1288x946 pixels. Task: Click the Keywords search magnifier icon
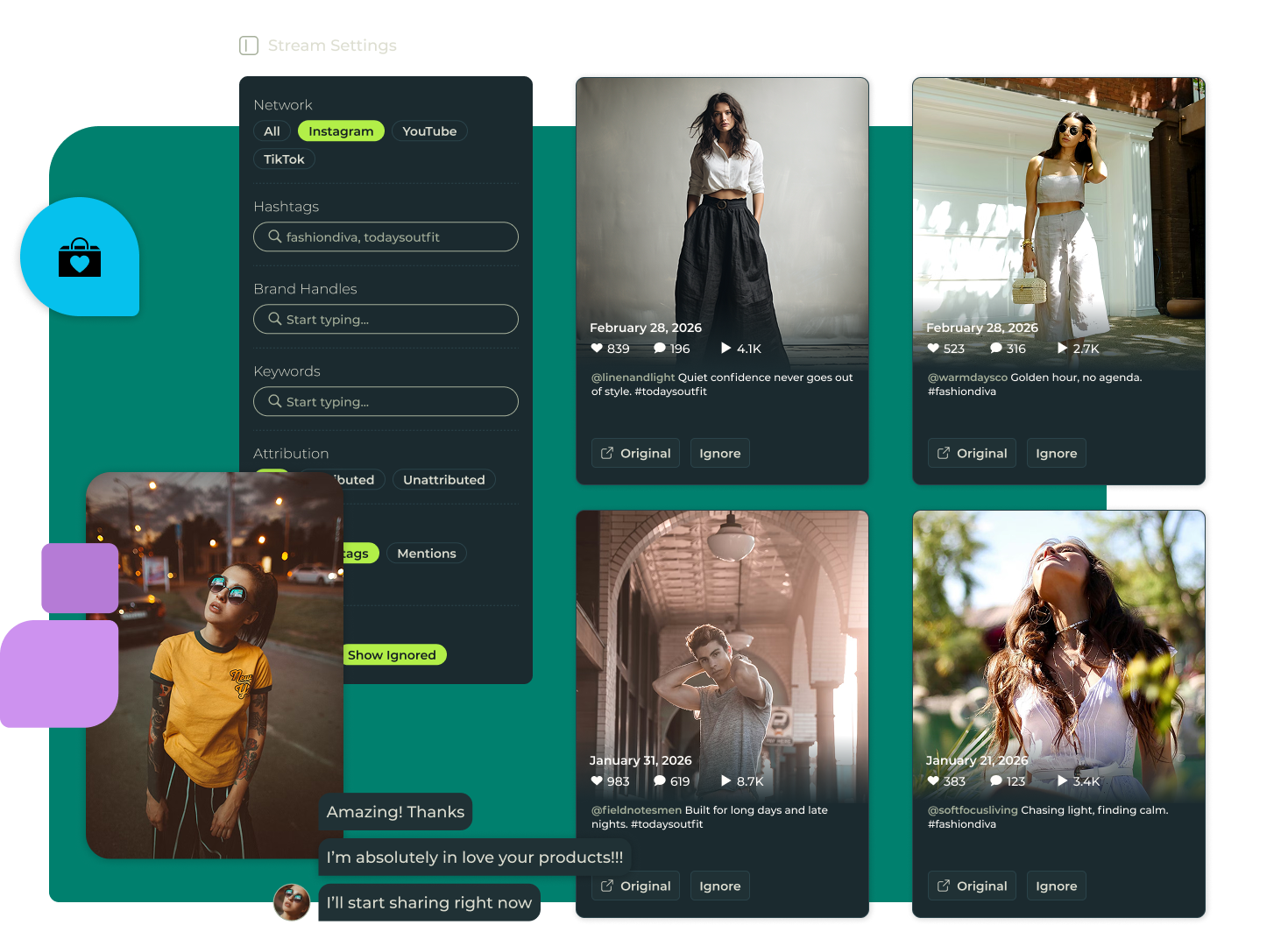pos(274,401)
